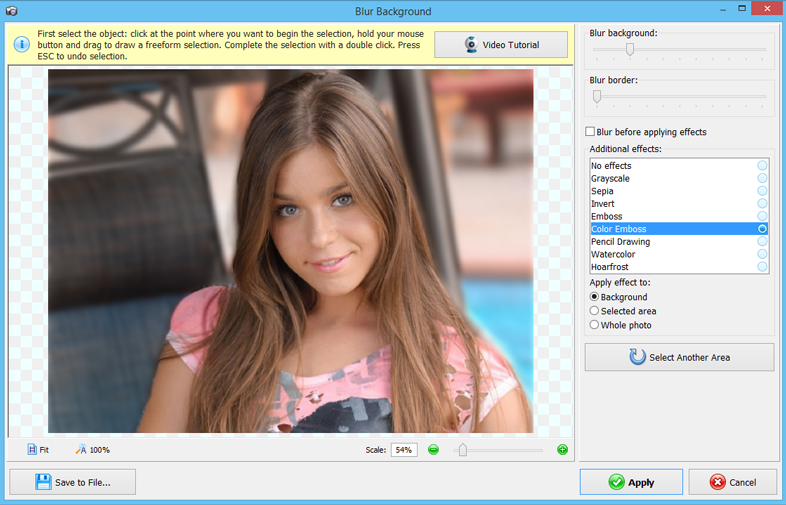Viewport: 786px width, 505px height.
Task: Click the webcam icon on Video Tutorial
Action: tap(471, 45)
